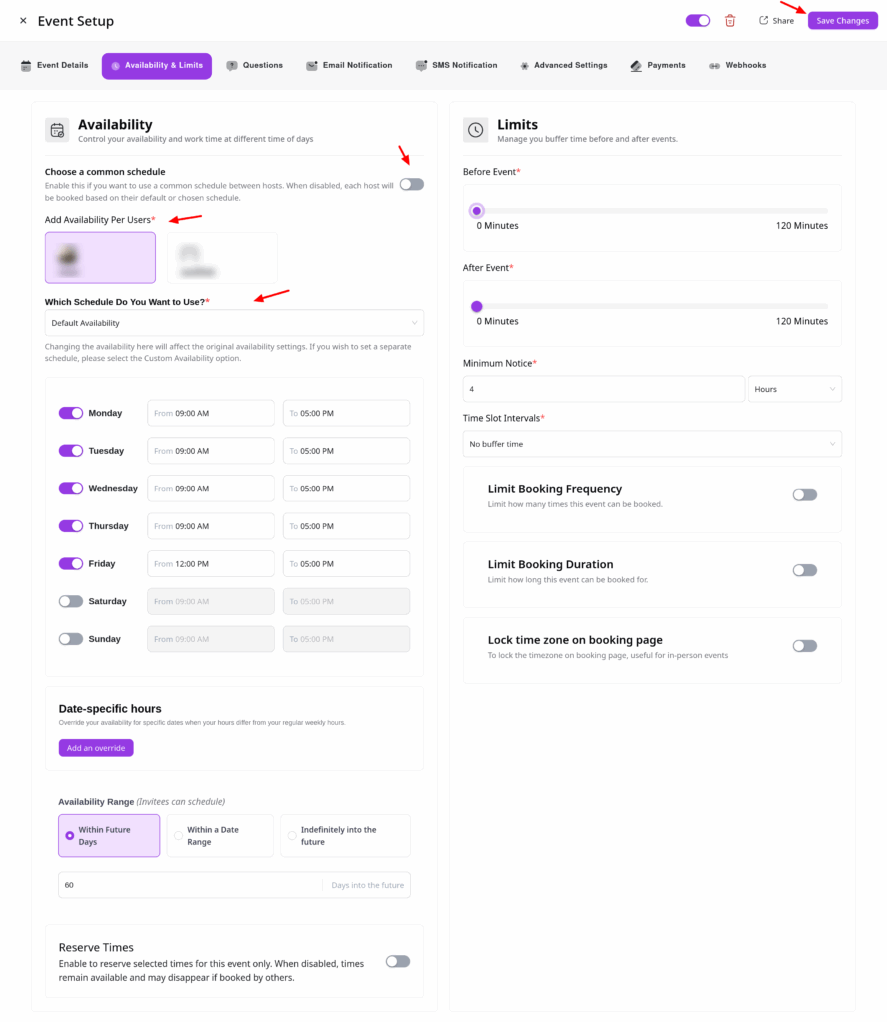Click the Before Event slider handle
The width and height of the screenshot is (887, 1024).
click(477, 211)
